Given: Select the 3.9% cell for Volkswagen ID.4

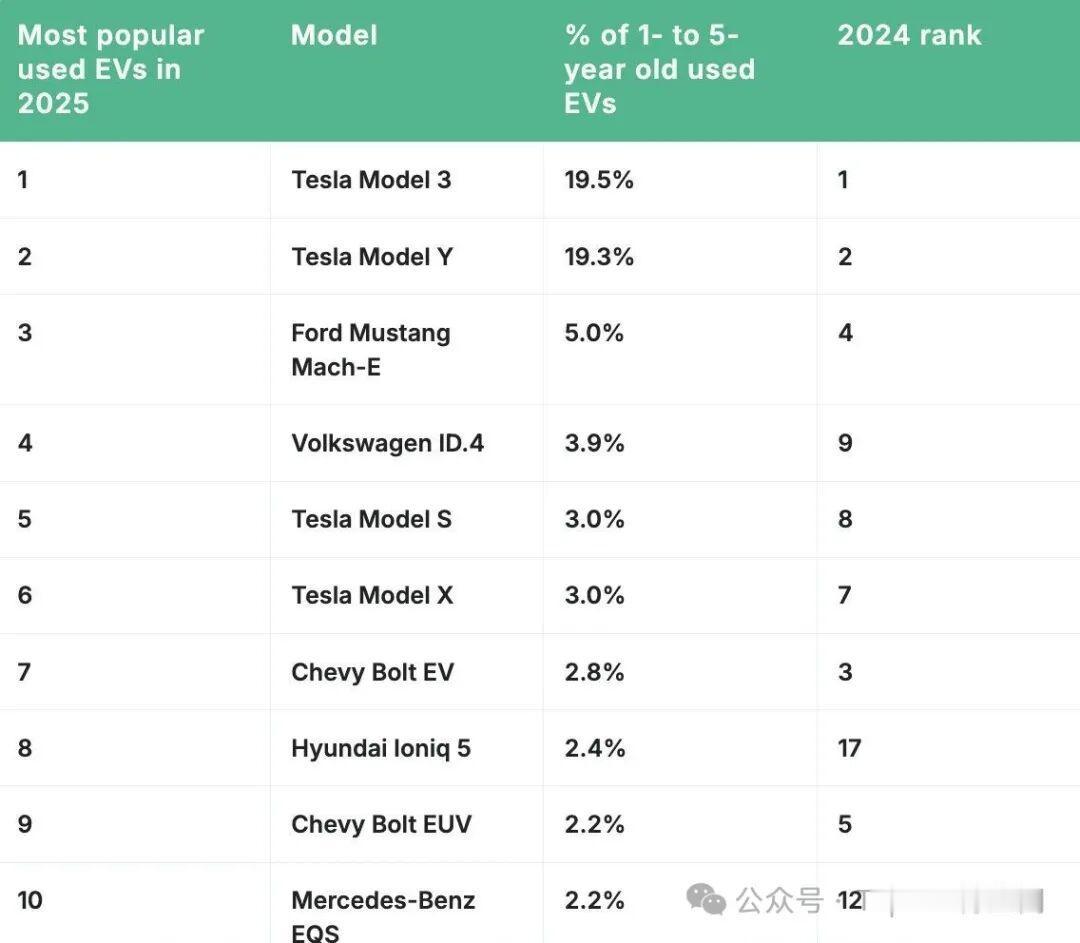Looking at the screenshot, I should pyautogui.click(x=594, y=443).
